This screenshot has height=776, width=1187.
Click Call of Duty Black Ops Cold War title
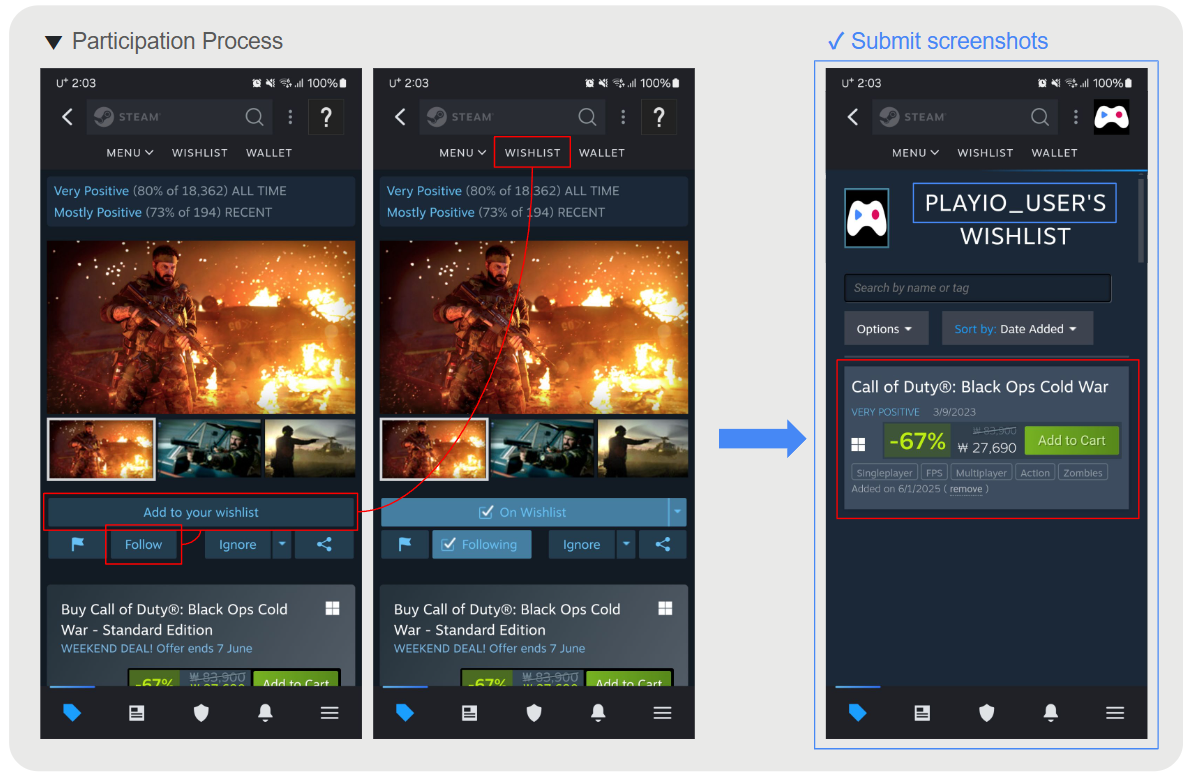pyautogui.click(x=980, y=387)
